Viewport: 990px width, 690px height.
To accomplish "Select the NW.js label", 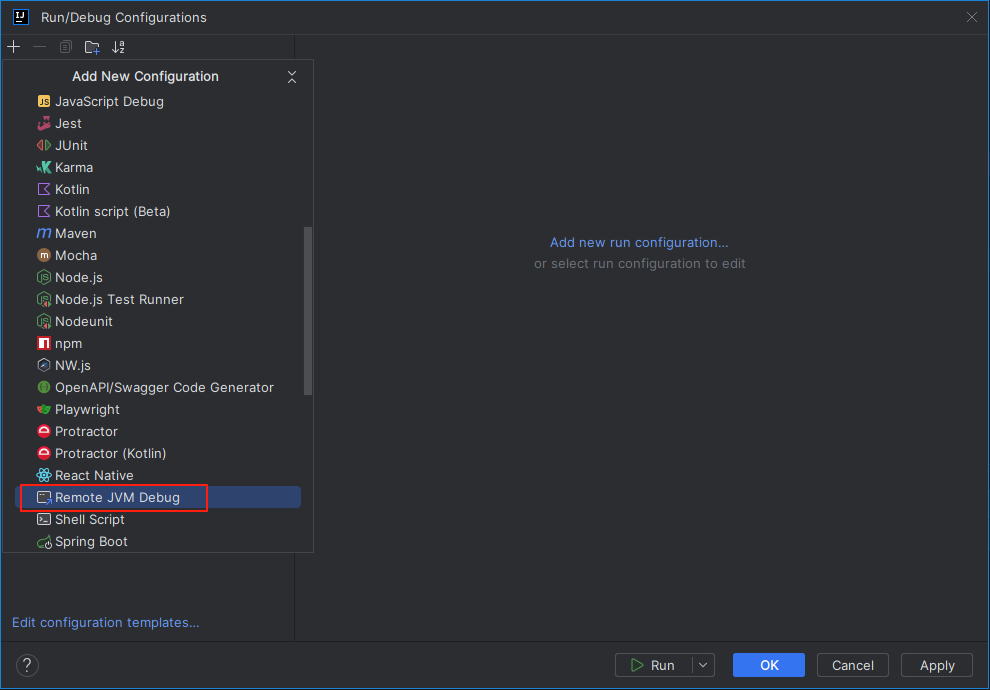I will point(73,366).
